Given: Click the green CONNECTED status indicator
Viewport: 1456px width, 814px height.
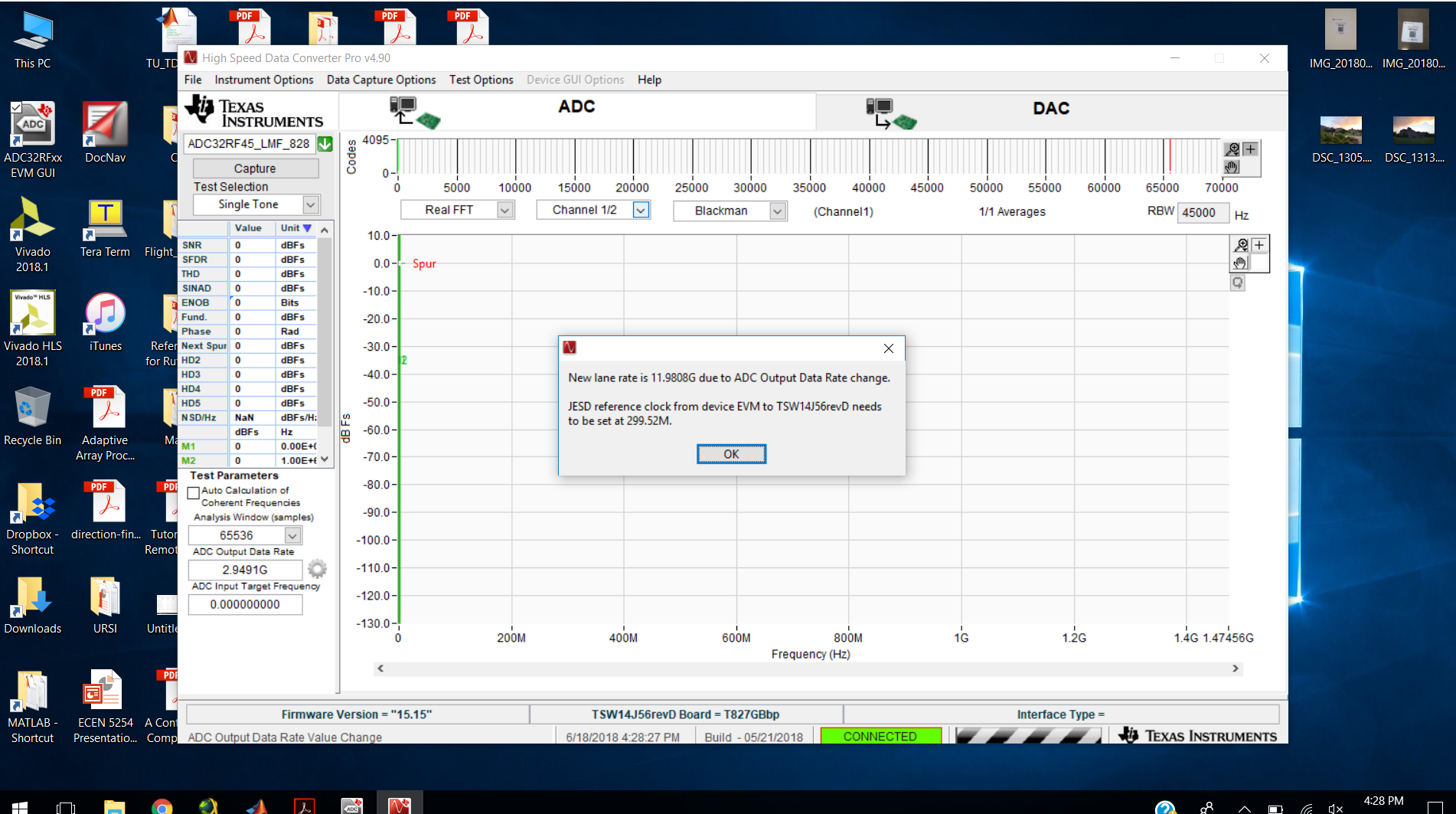Looking at the screenshot, I should point(880,736).
